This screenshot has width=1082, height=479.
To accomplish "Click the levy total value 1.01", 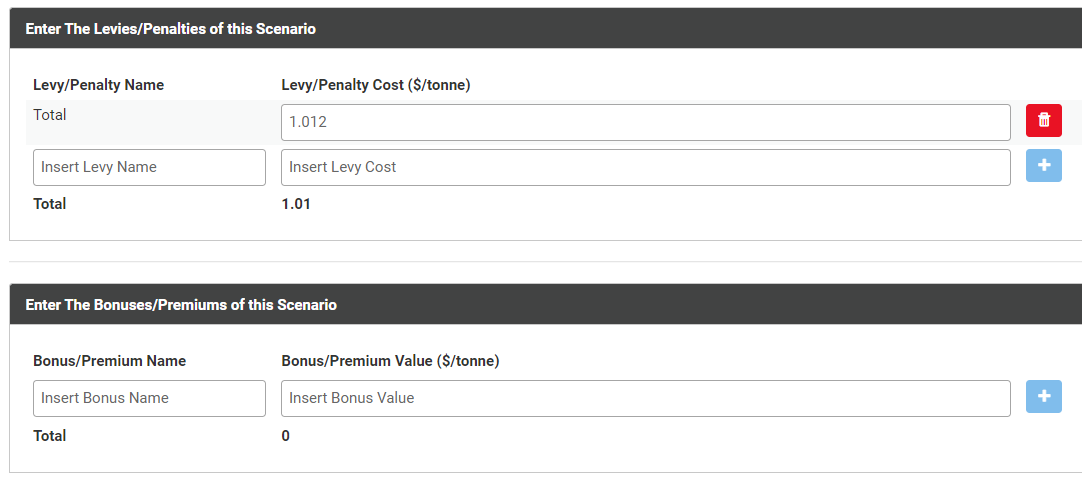I will (x=296, y=204).
